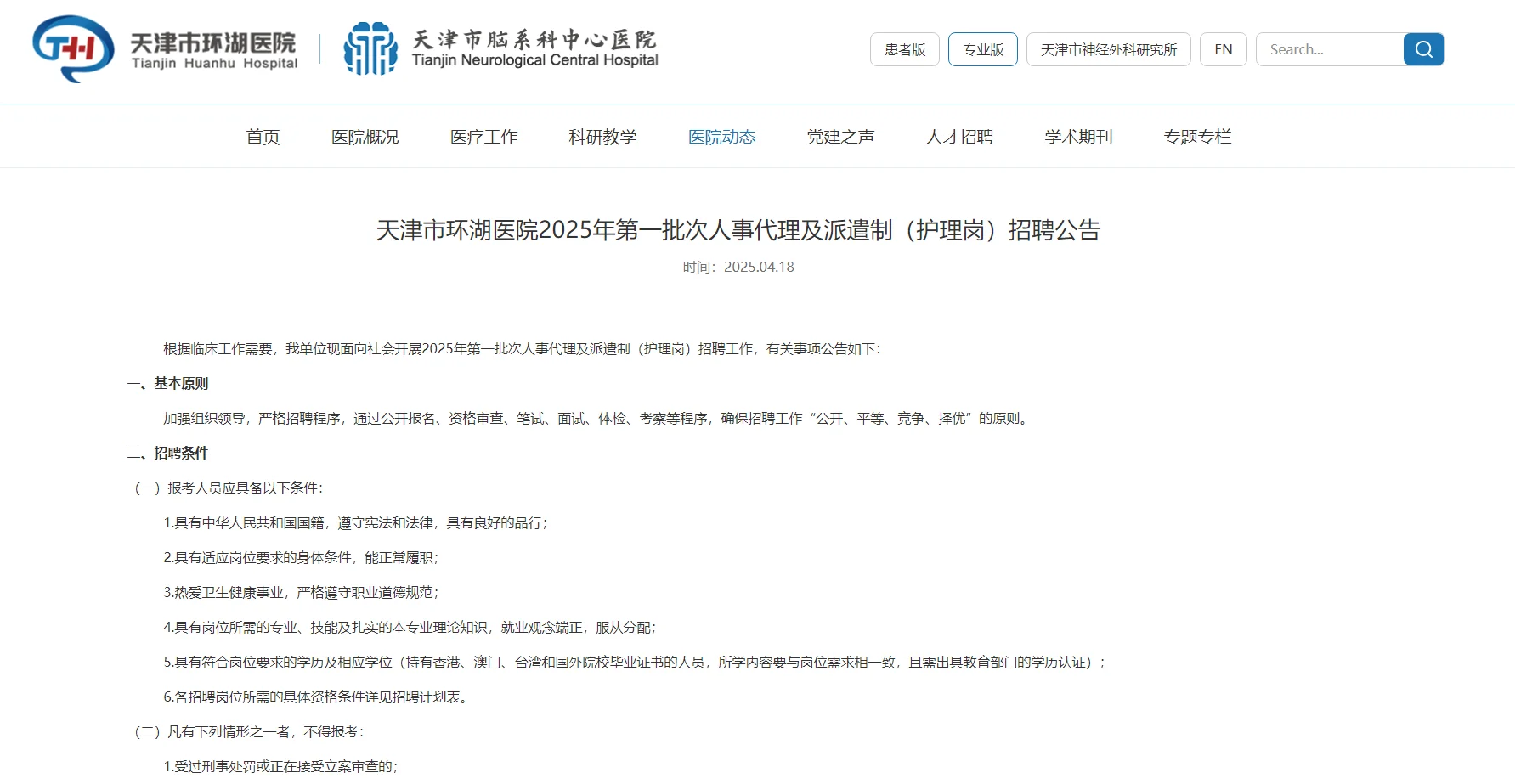
Task: Click the intro paragraph starting 根据临床工作需要
Action: 523,349
